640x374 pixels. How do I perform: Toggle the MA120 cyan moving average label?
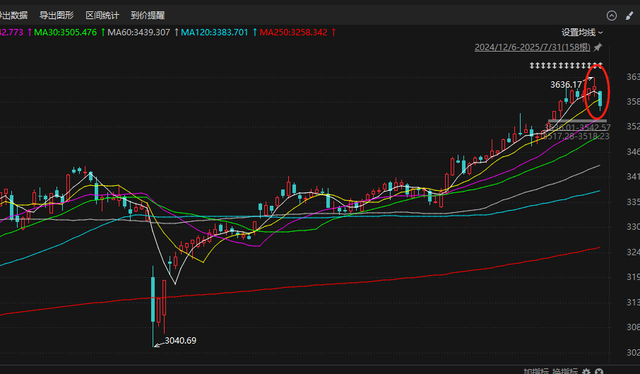[214, 32]
